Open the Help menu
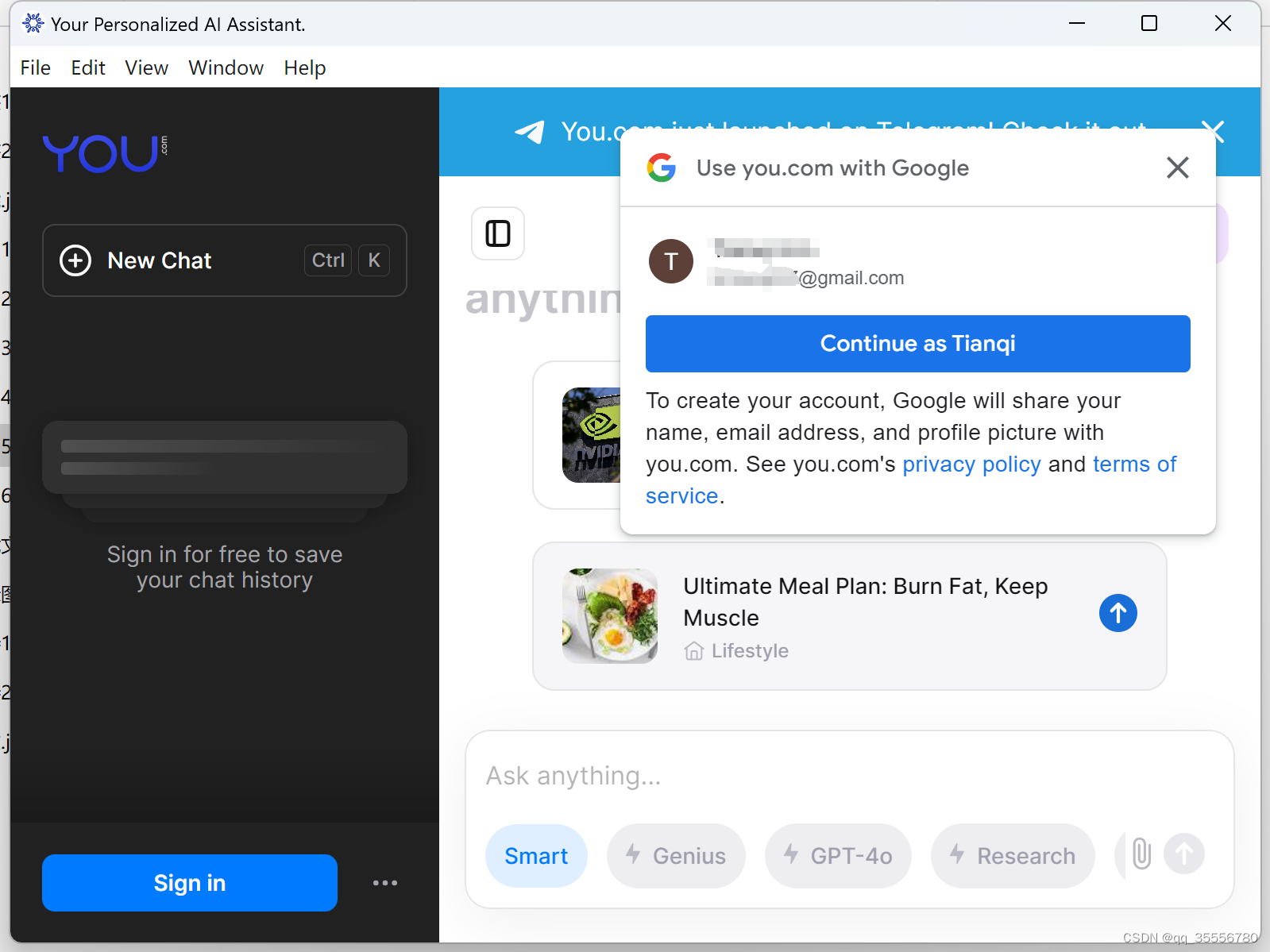Image resolution: width=1270 pixels, height=952 pixels. [305, 68]
